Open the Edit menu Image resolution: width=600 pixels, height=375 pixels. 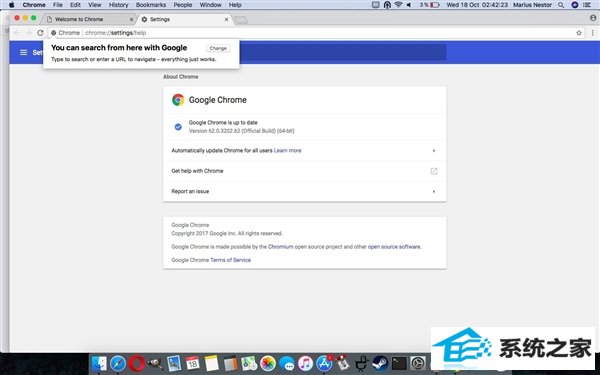click(x=75, y=5)
